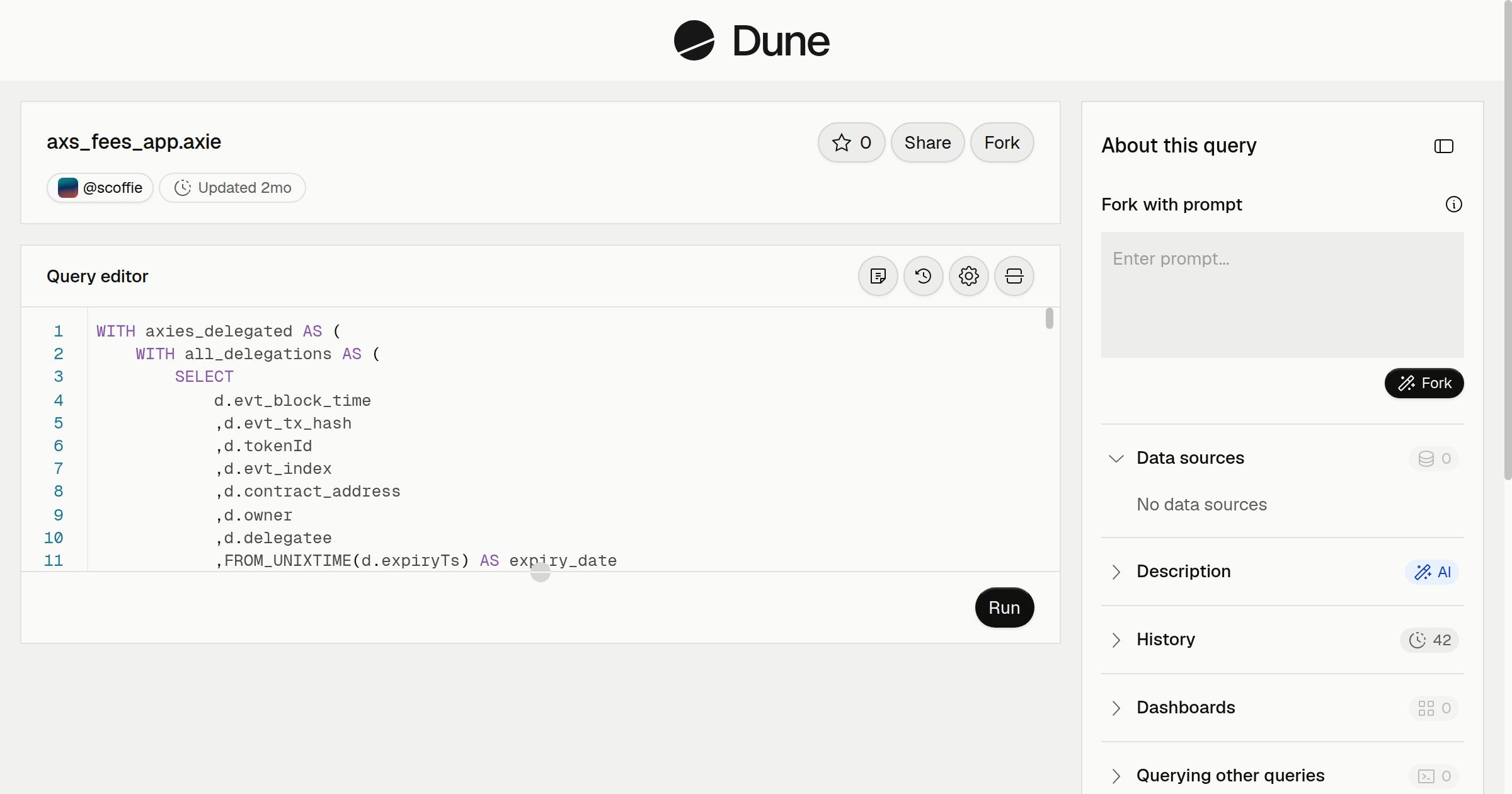Click the Data sources count badge

point(1434,459)
